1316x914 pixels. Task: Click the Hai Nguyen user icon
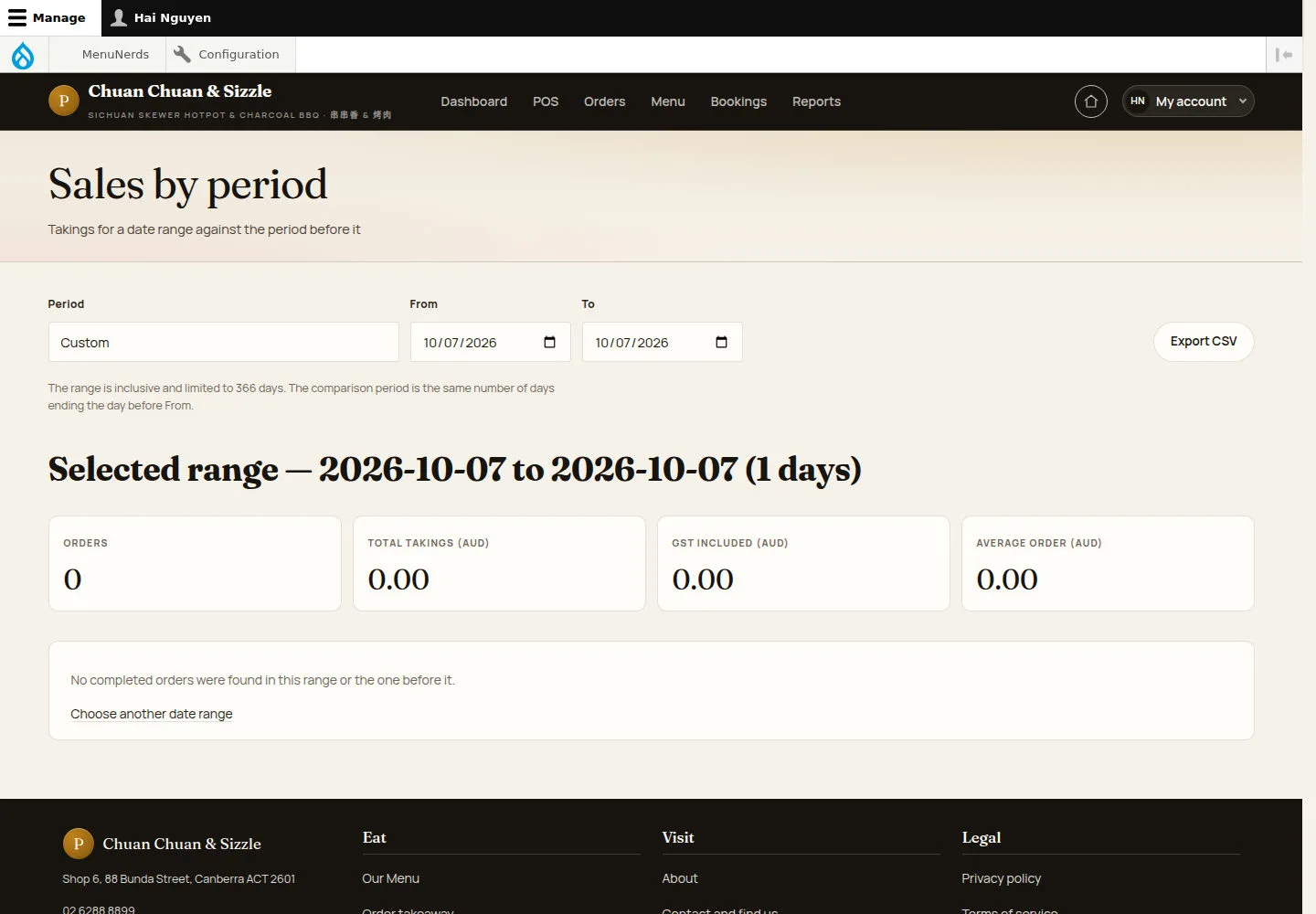tap(119, 17)
